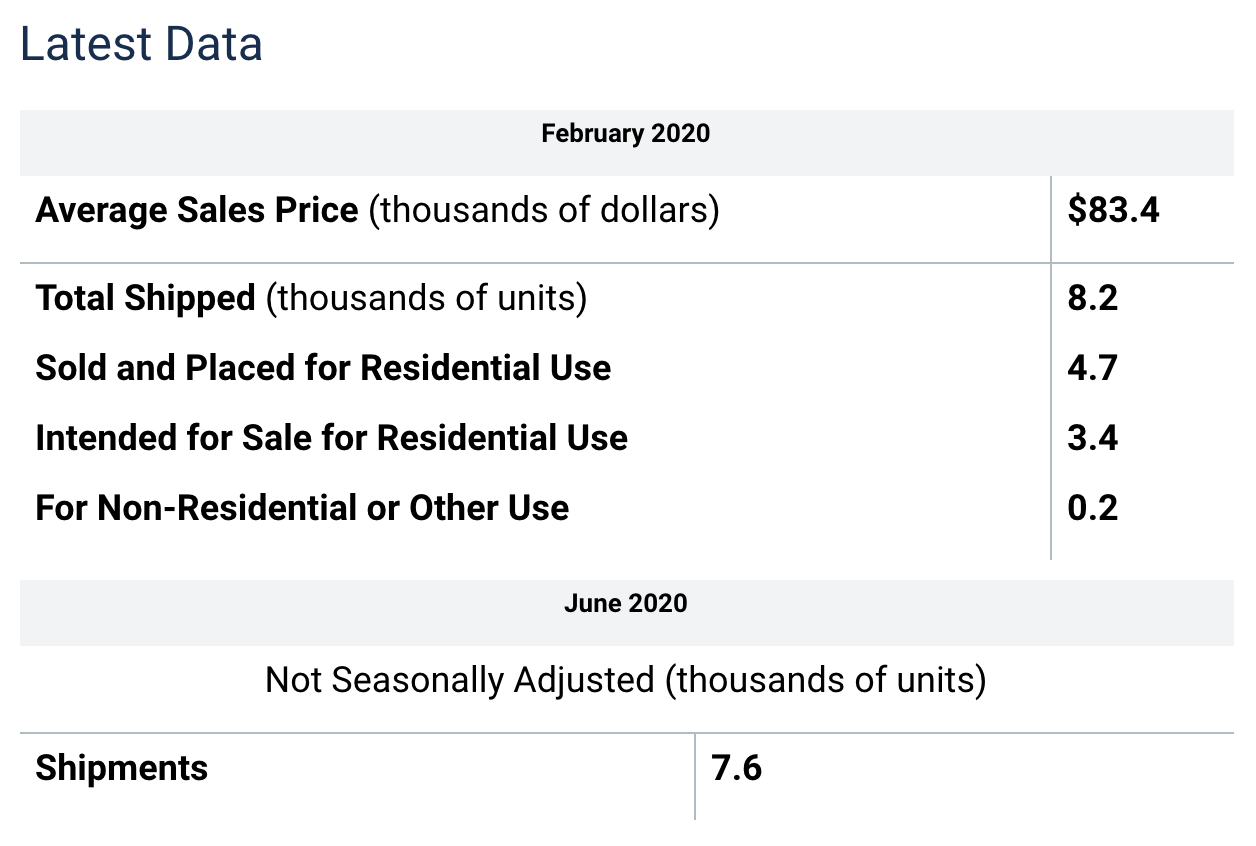Click the Latest Data heading
The image size is (1256, 846).
141,46
